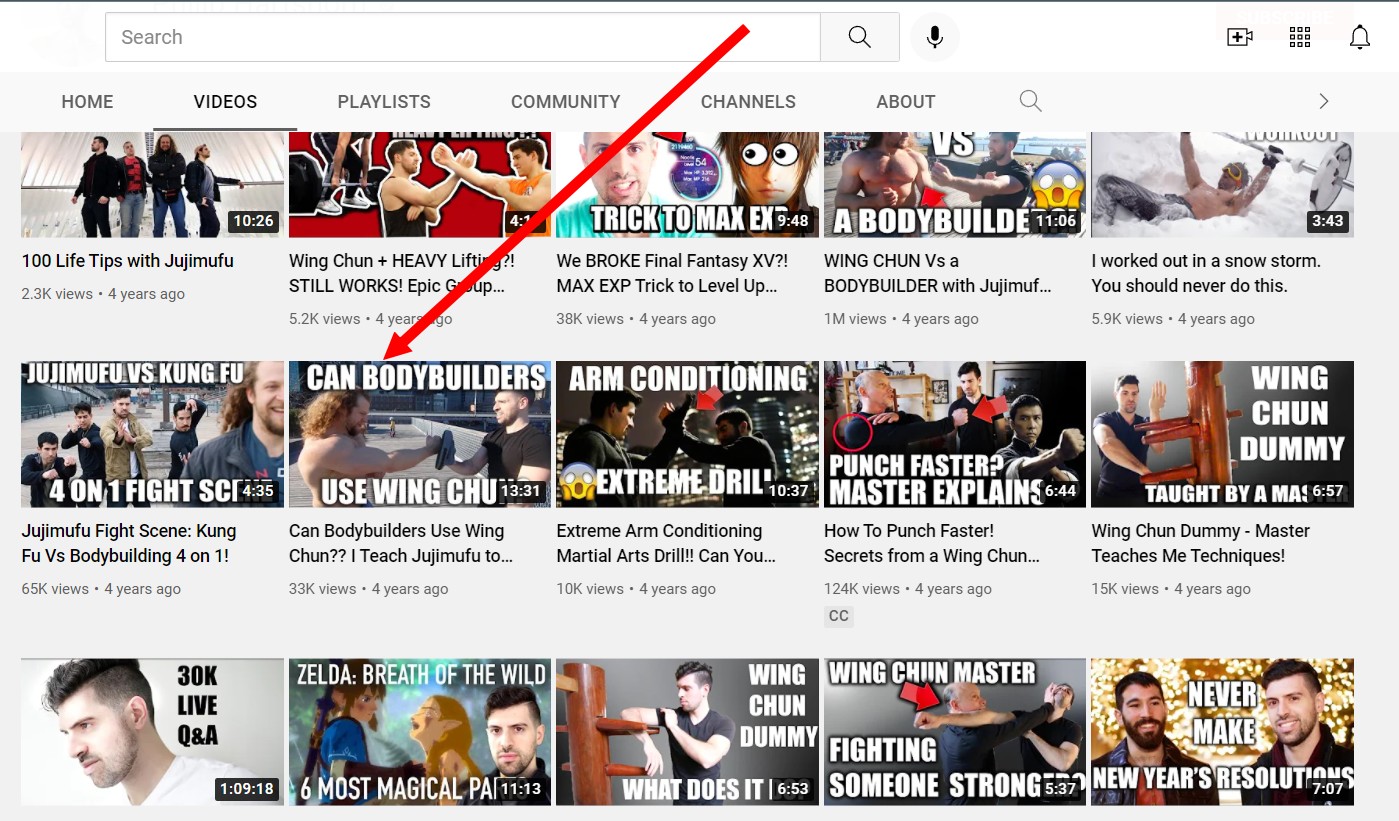Open 'Can Bodybuilders Use Wing Chun' title
This screenshot has height=821, width=1399.
pos(401,543)
